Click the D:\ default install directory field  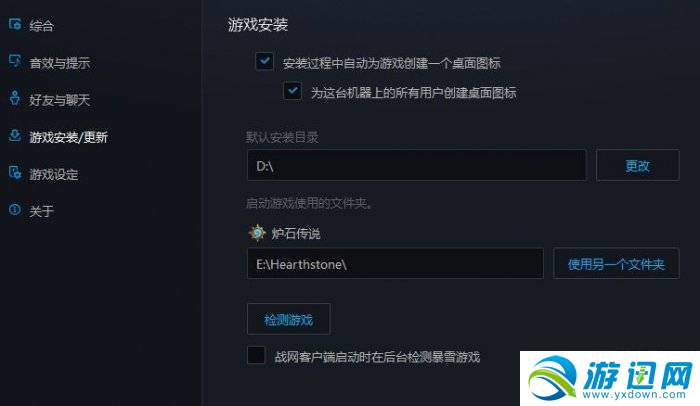tap(416, 165)
